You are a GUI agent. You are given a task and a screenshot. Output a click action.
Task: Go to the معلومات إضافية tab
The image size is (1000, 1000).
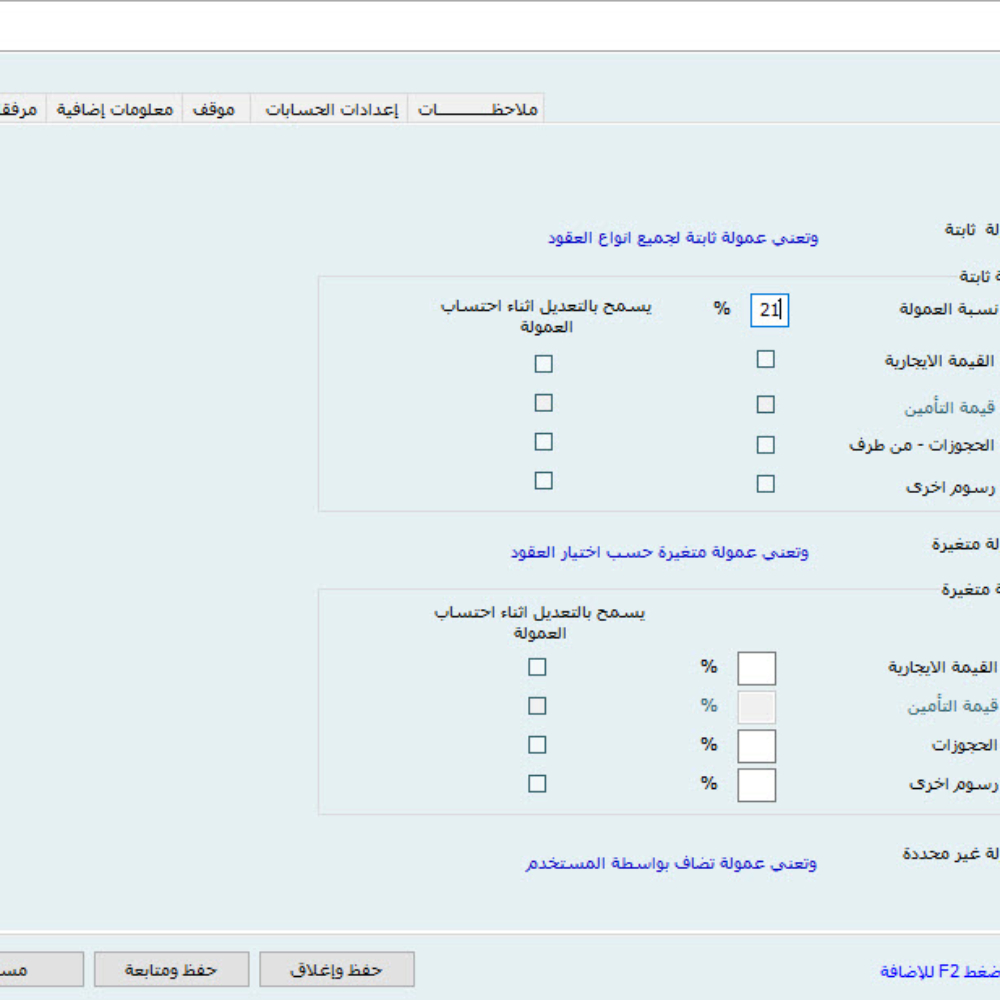pos(114,109)
